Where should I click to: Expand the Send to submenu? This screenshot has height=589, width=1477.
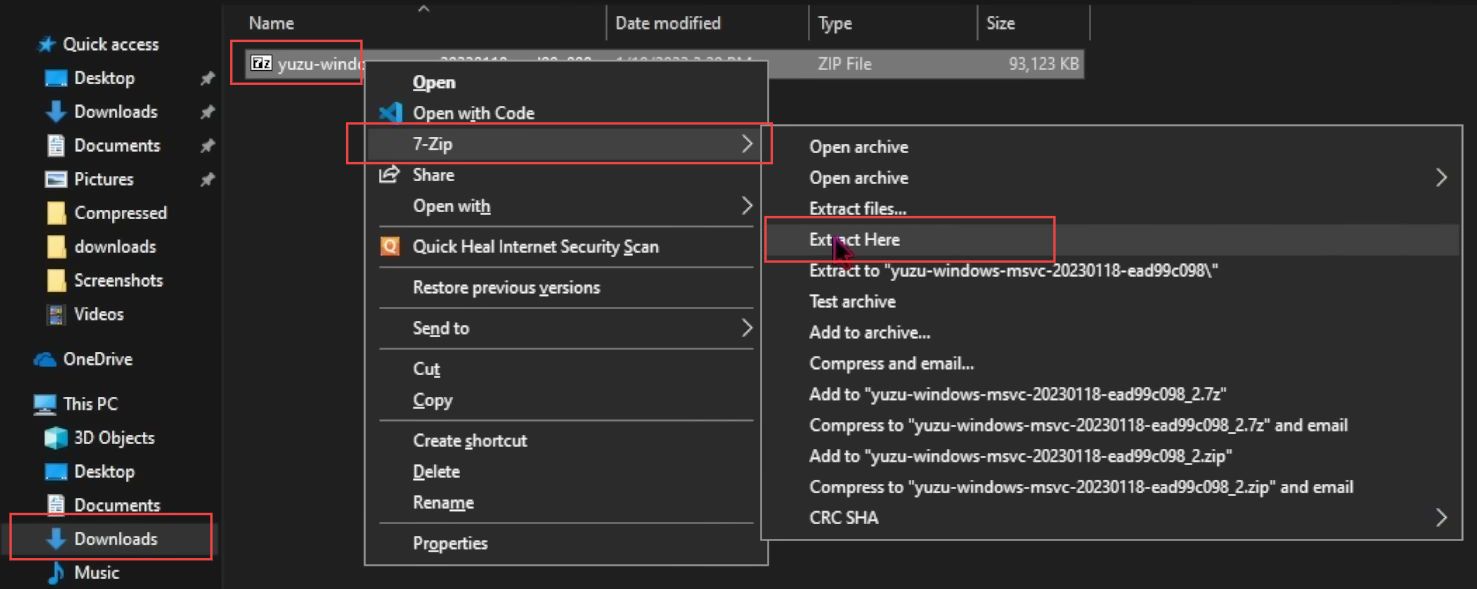(564, 328)
